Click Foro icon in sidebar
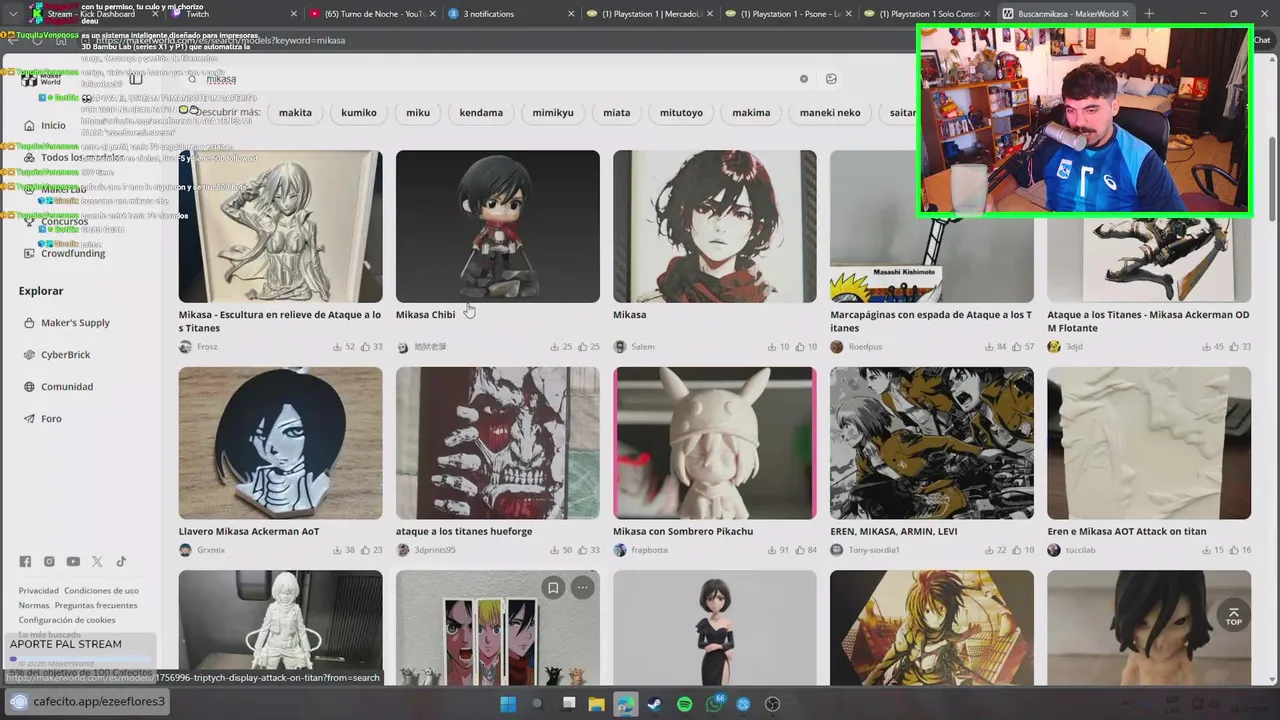Viewport: 1280px width, 720px height. tap(30, 419)
